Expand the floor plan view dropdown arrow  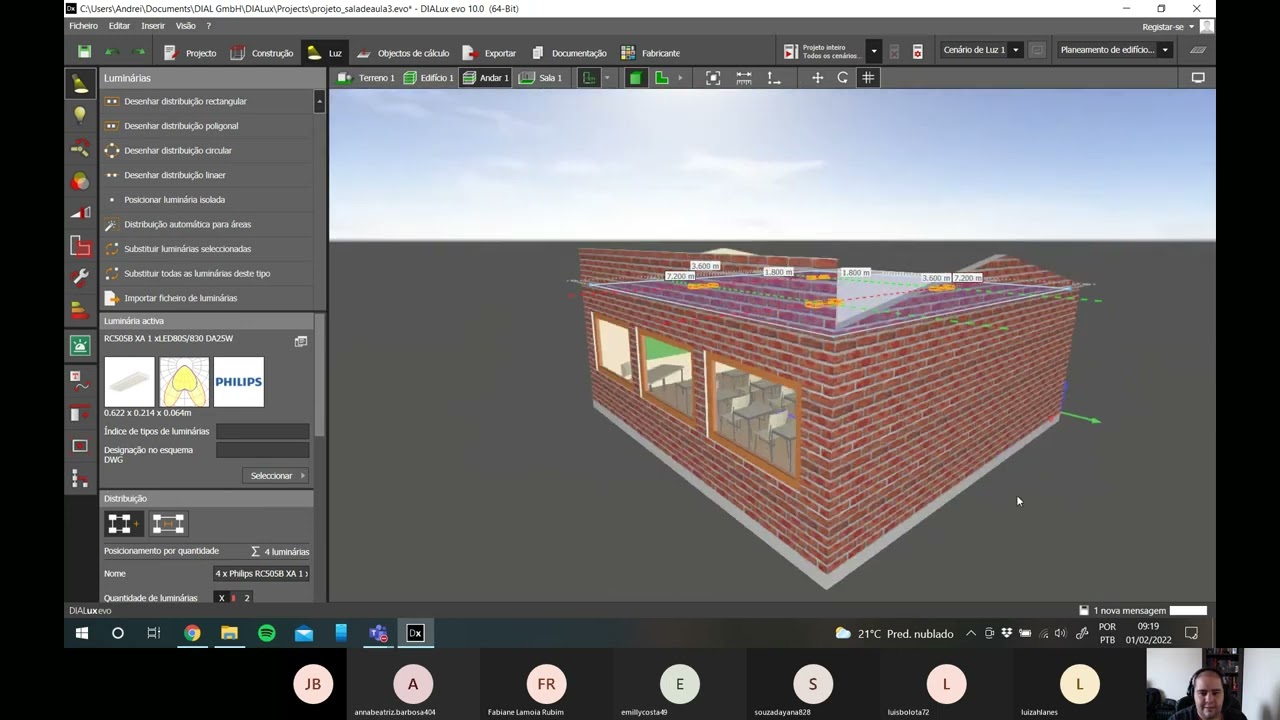[x=606, y=78]
